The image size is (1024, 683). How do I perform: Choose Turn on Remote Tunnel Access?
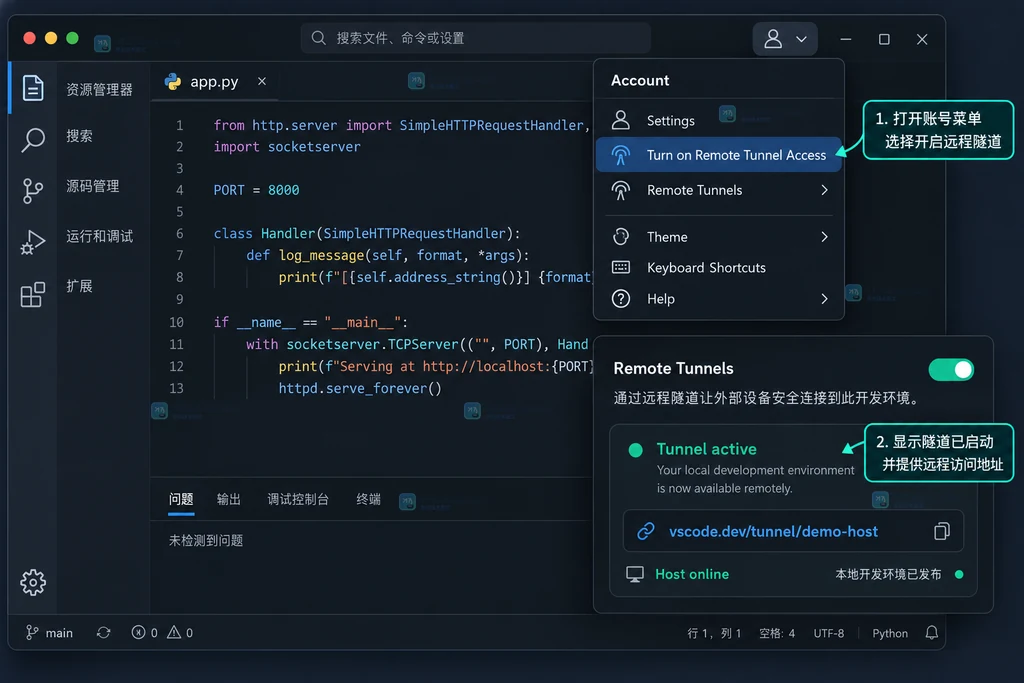pos(718,155)
